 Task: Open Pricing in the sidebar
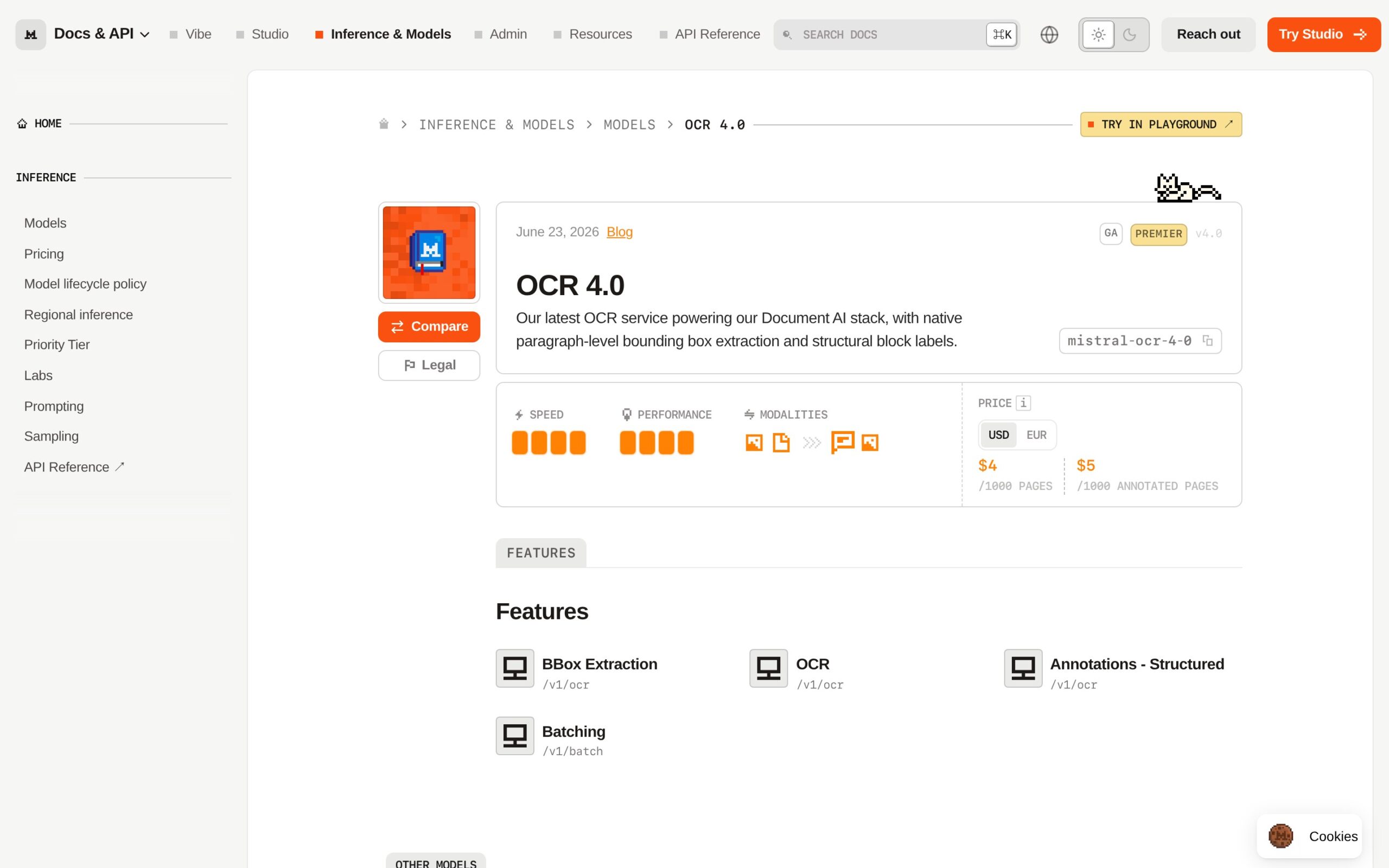click(43, 254)
